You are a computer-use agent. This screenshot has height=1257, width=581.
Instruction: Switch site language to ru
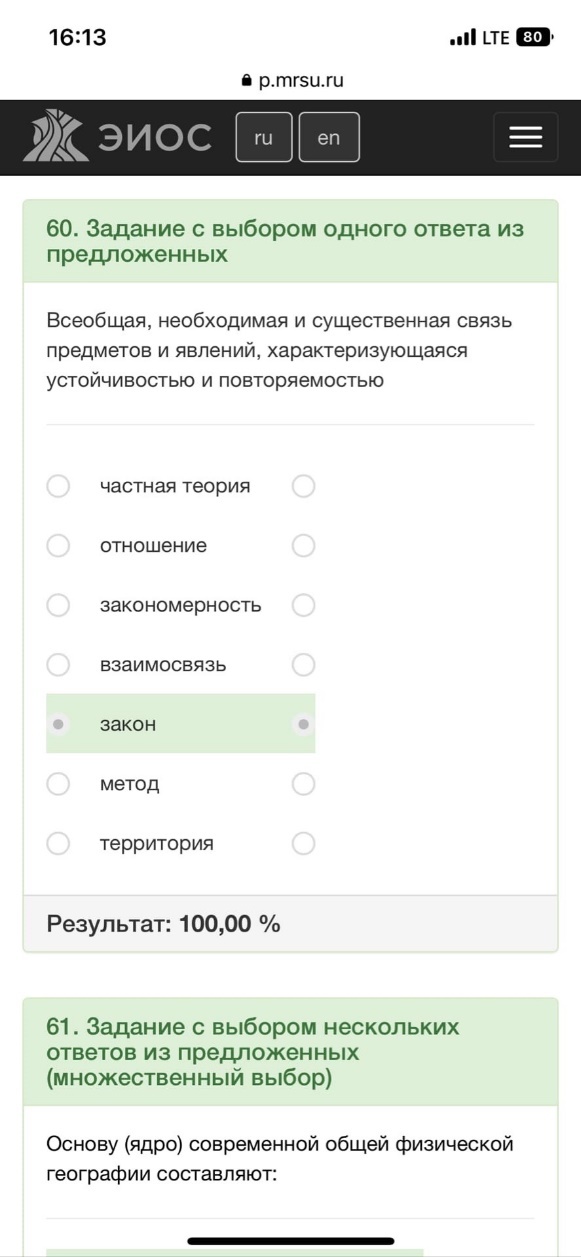point(263,138)
